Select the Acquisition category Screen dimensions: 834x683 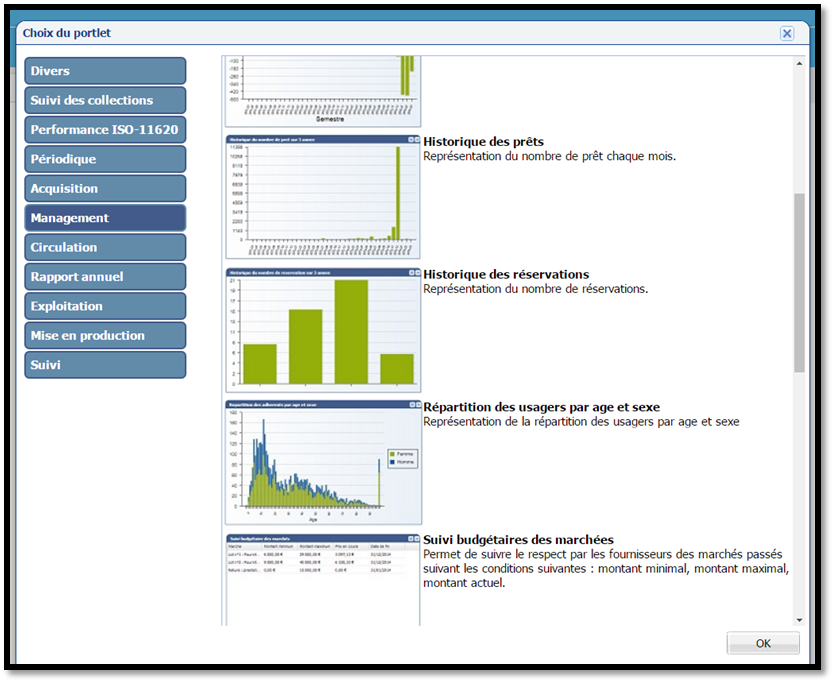tap(105, 188)
